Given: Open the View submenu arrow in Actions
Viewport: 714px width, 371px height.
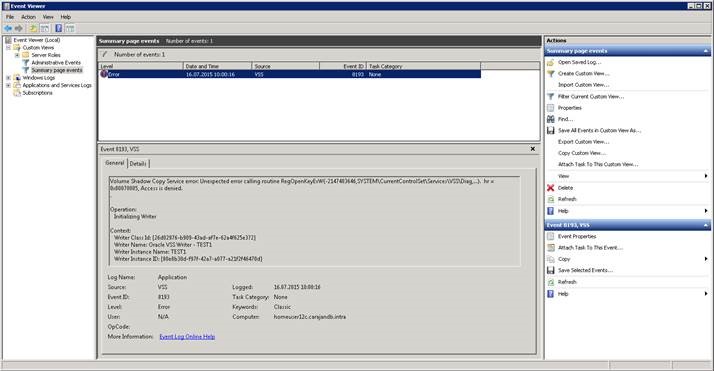Looking at the screenshot, I should 706,176.
